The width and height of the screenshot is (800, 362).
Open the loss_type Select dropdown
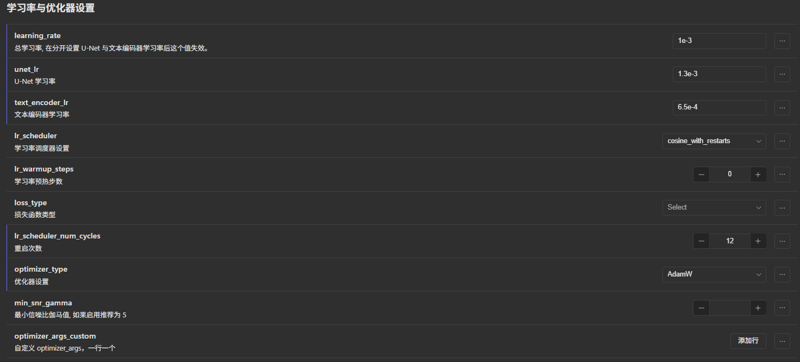714,208
